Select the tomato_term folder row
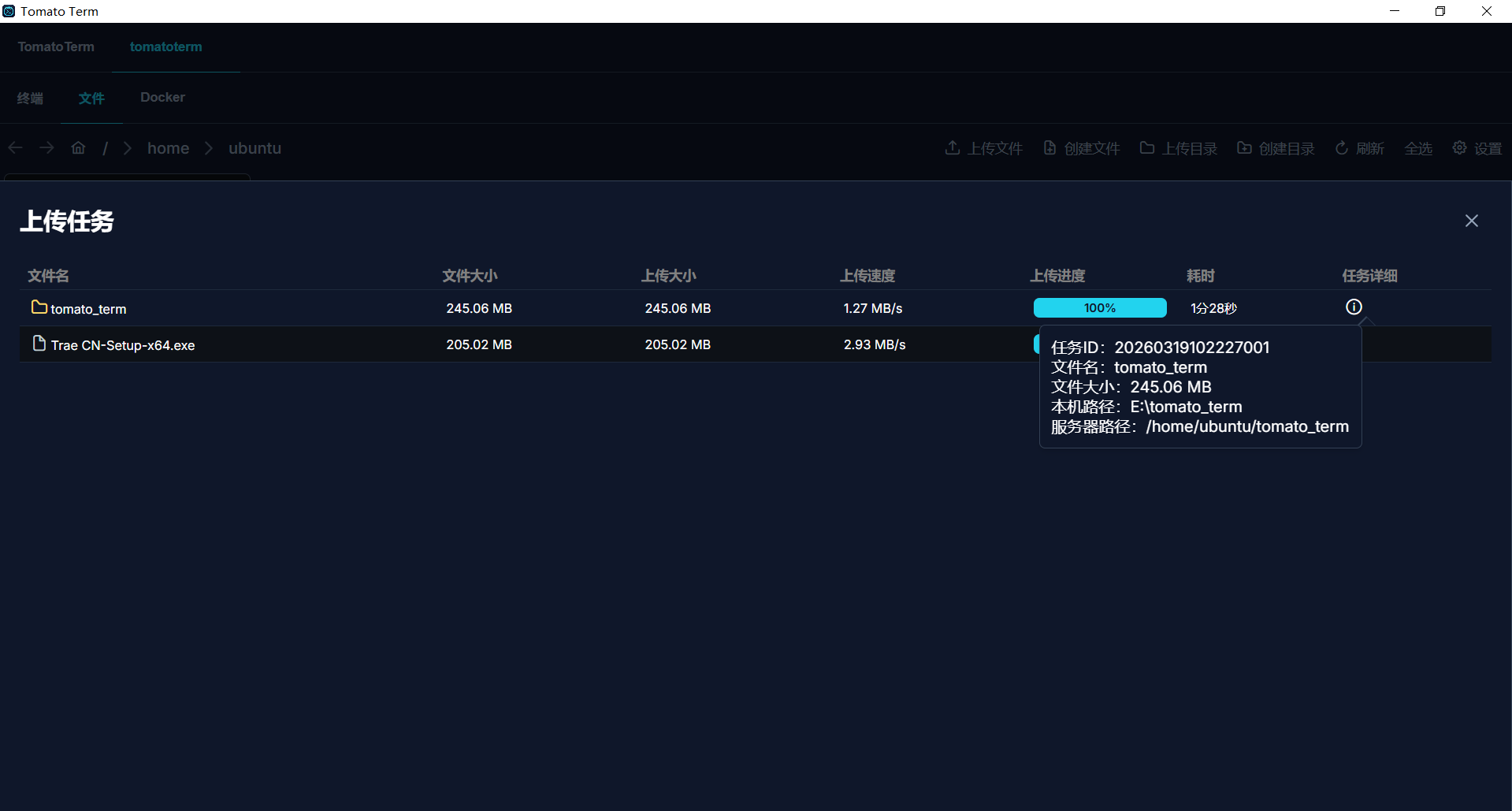Image resolution: width=1512 pixels, height=811 pixels. [87, 309]
